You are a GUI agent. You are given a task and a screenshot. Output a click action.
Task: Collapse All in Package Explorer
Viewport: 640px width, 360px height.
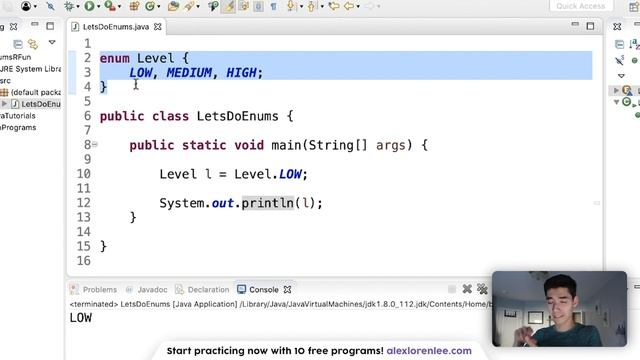[18, 44]
